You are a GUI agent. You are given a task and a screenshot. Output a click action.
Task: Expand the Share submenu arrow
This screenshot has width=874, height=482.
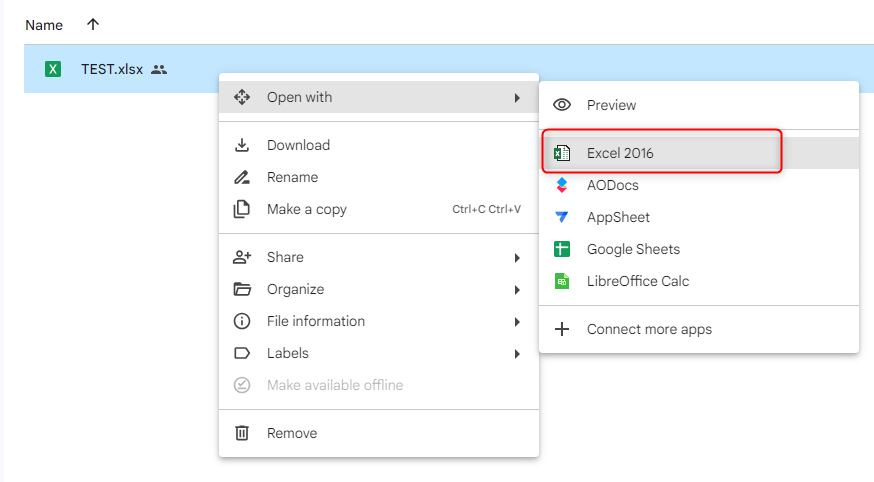517,258
